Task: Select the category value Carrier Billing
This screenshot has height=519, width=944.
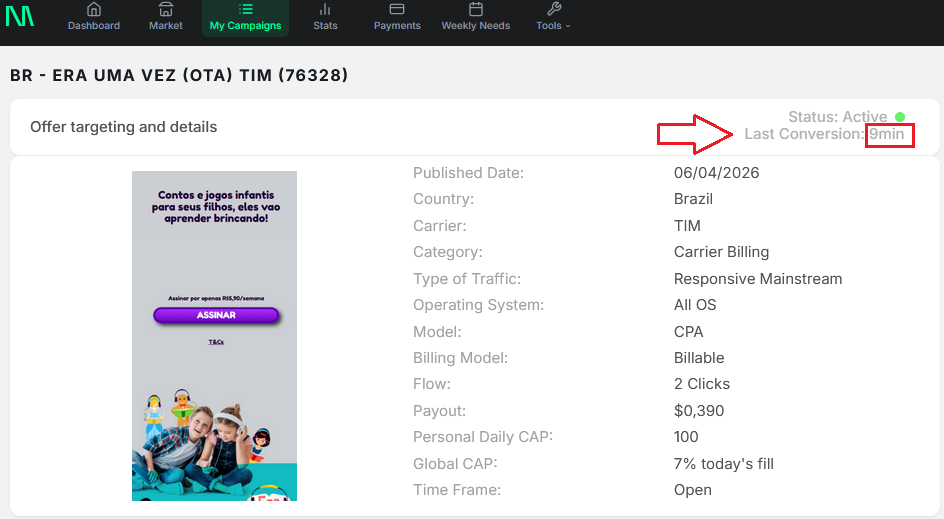Action: point(721,252)
